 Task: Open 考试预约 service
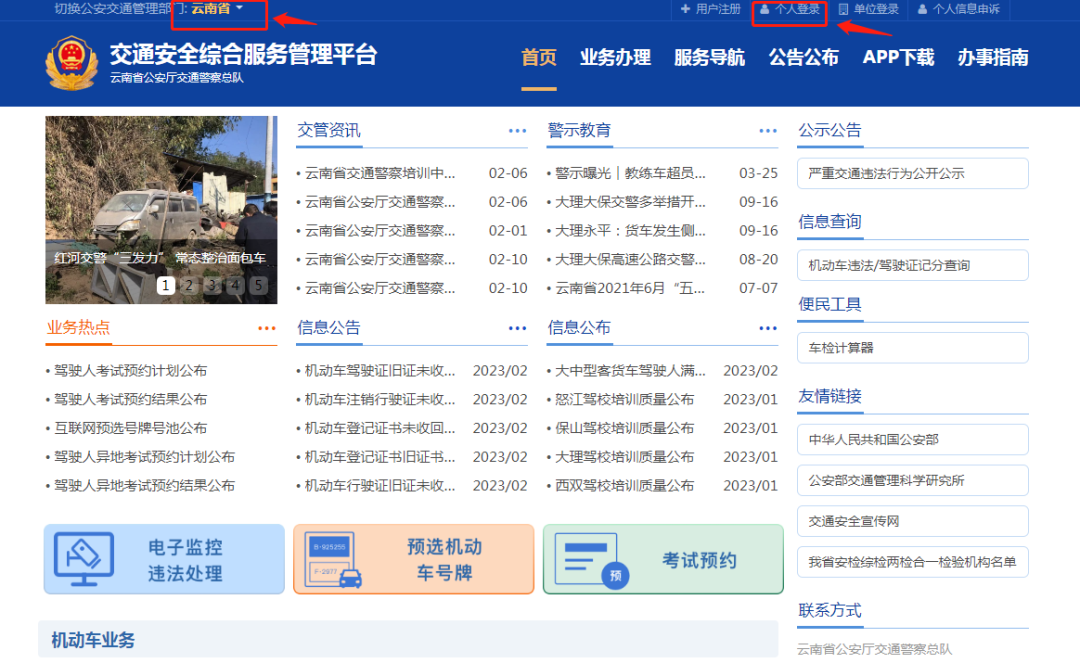tap(663, 559)
